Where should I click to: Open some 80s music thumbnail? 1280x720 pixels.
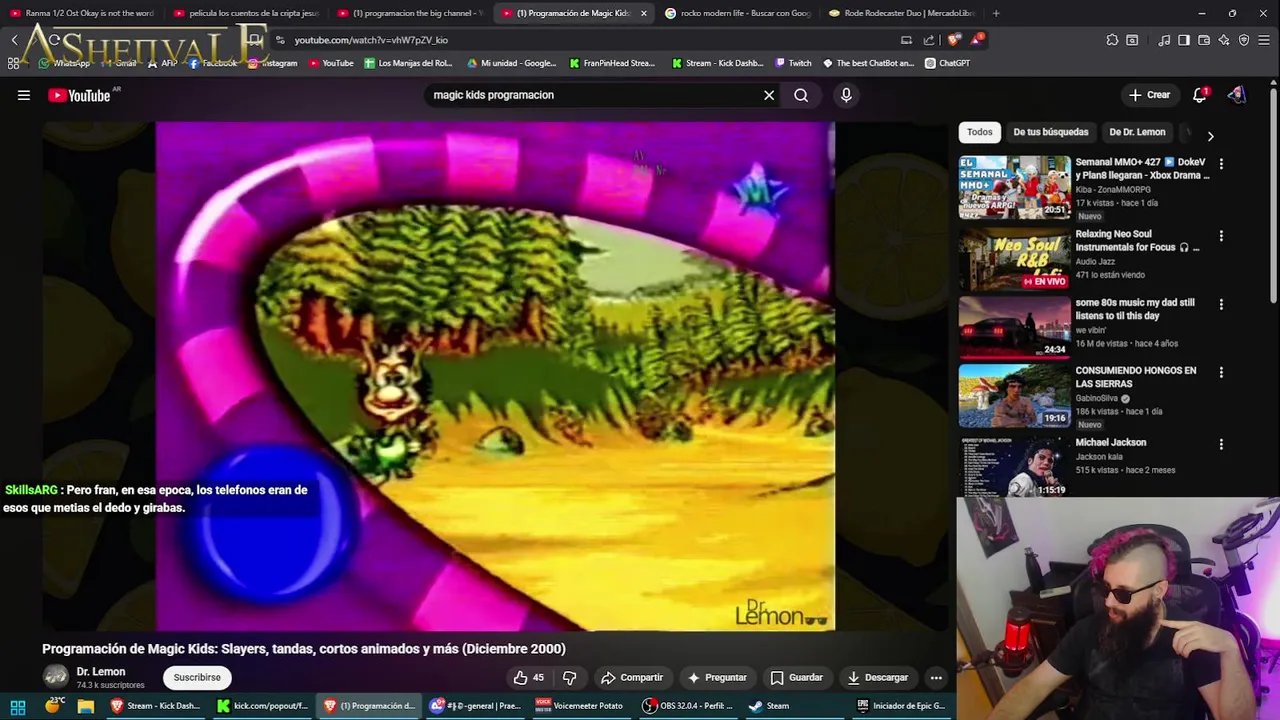[1014, 327]
